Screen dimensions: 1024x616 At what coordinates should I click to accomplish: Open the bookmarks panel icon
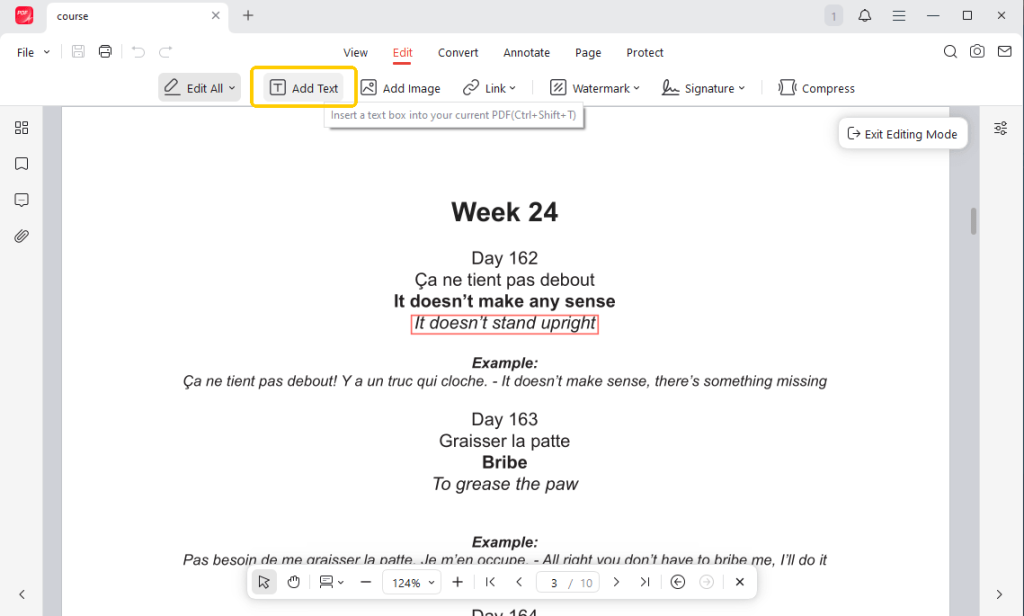[x=22, y=163]
